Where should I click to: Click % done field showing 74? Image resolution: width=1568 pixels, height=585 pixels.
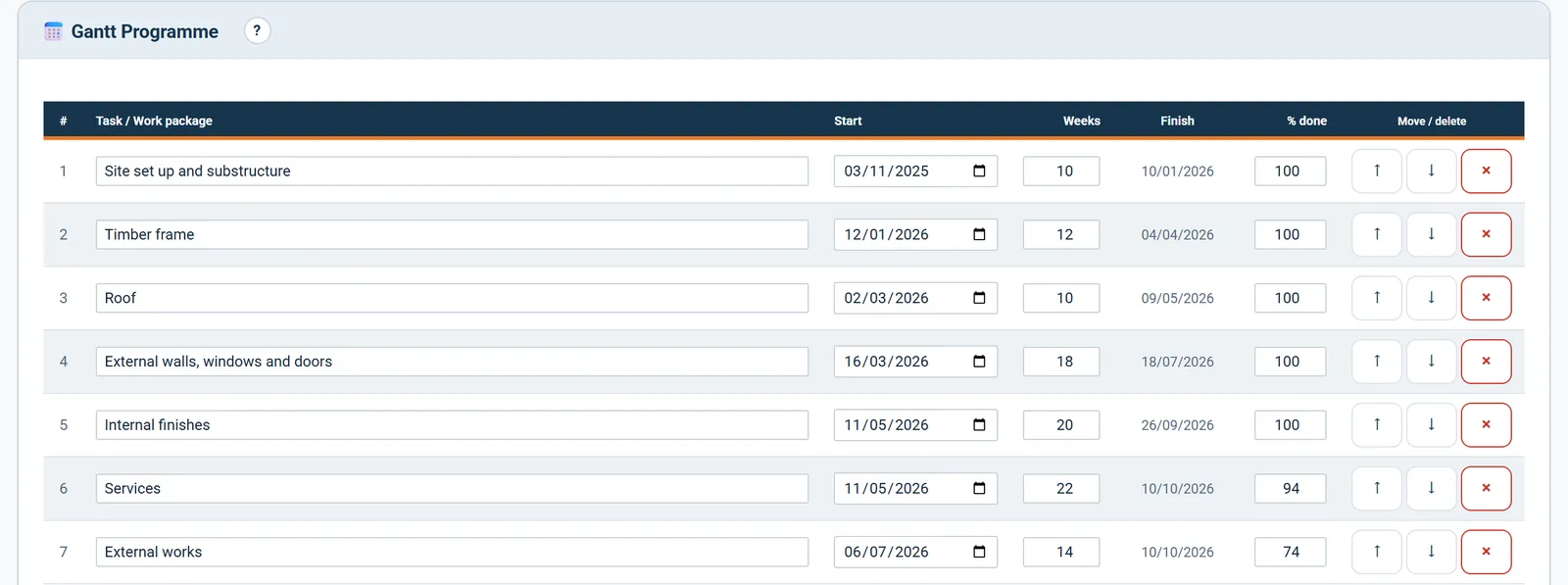1290,552
